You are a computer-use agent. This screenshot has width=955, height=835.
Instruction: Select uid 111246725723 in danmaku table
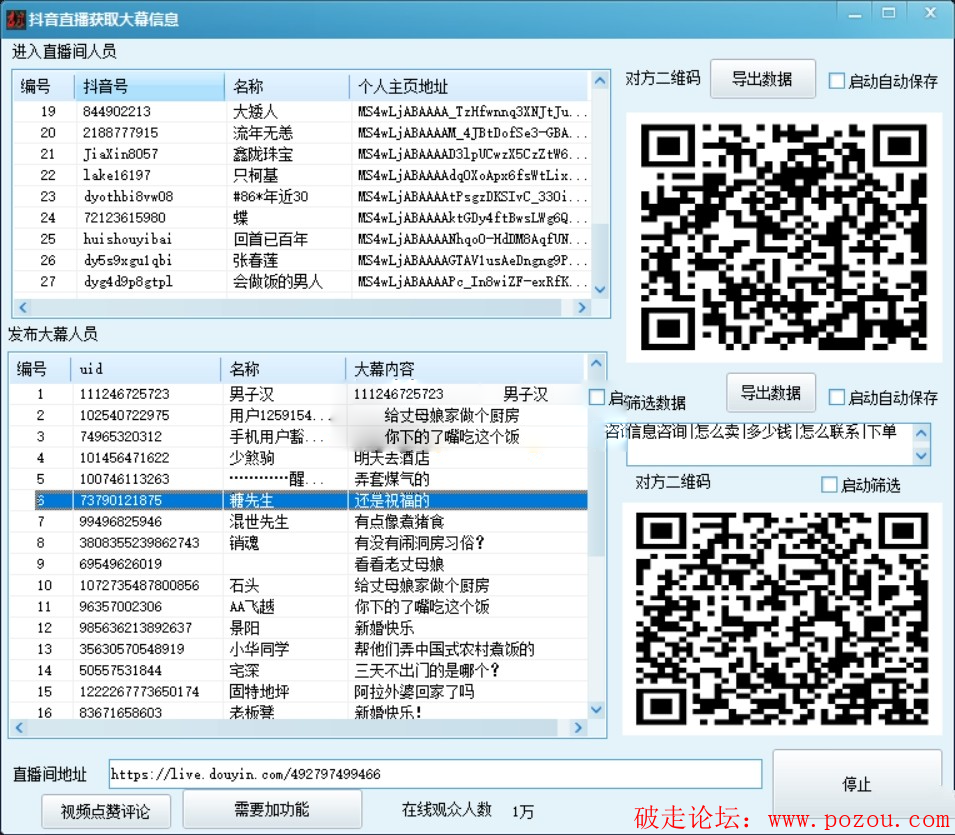point(124,394)
